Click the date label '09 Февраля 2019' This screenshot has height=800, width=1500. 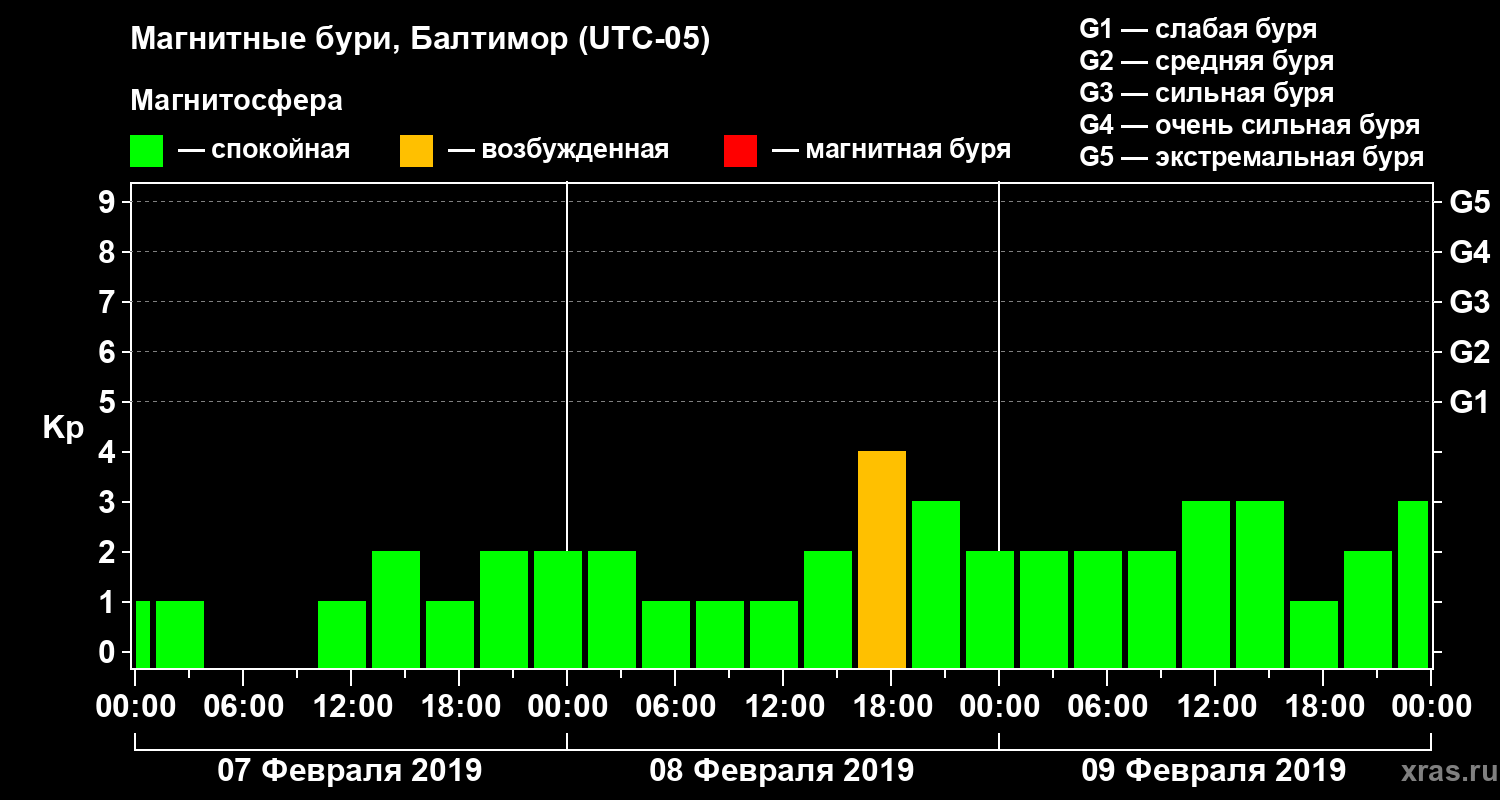tap(1214, 771)
